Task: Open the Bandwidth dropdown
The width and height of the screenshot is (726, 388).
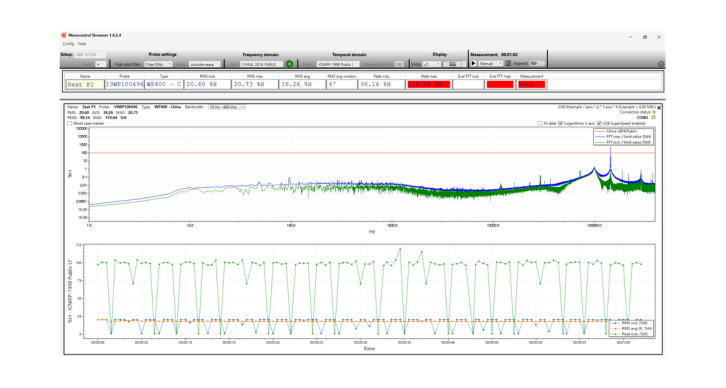Action: [x=226, y=107]
